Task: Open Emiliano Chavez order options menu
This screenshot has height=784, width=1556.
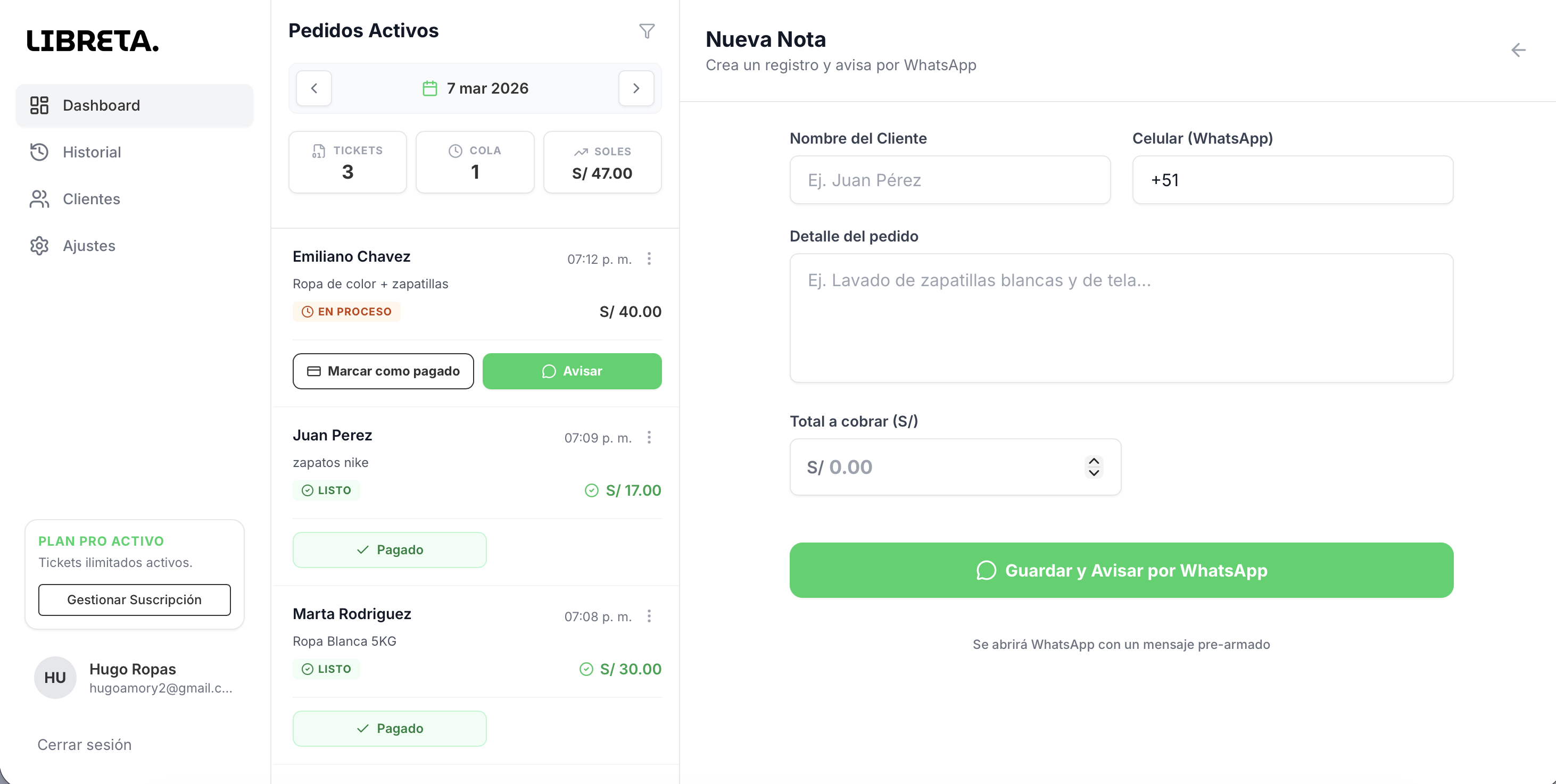Action: pyautogui.click(x=649, y=258)
